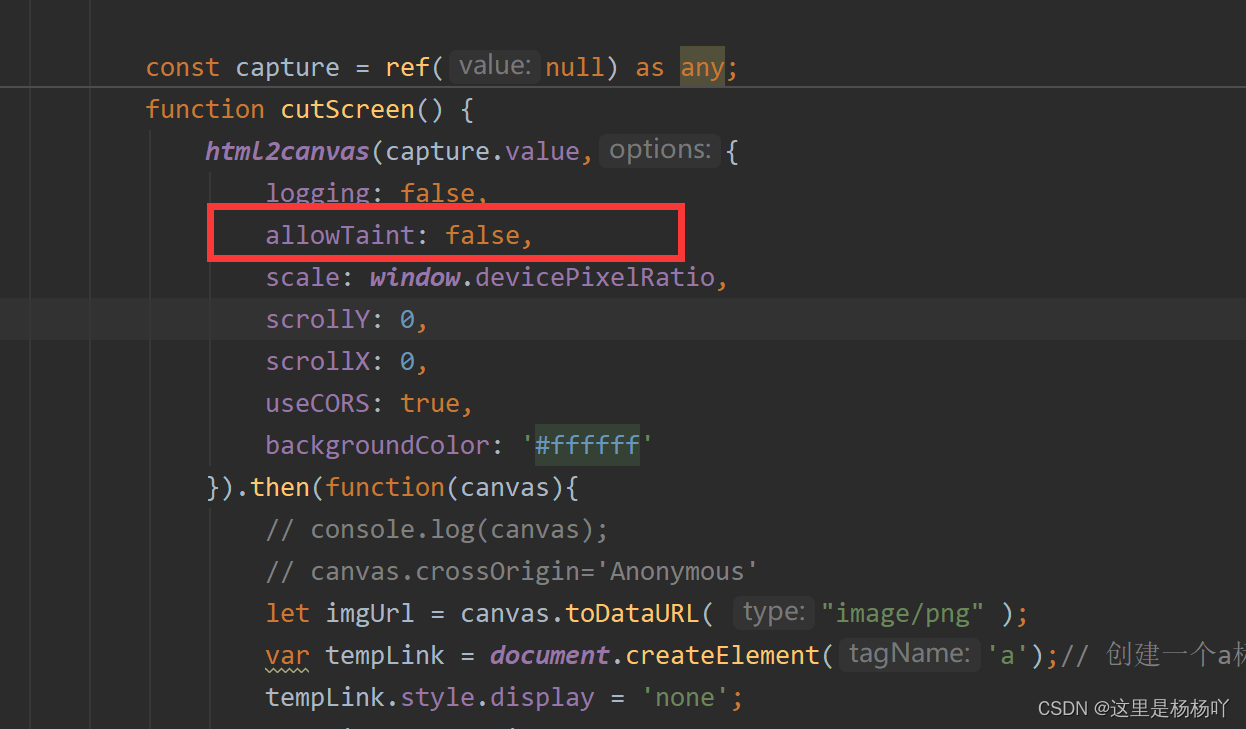This screenshot has height=729, width=1246.
Task: Select the highlighted "any" type annotation
Action: [700, 66]
